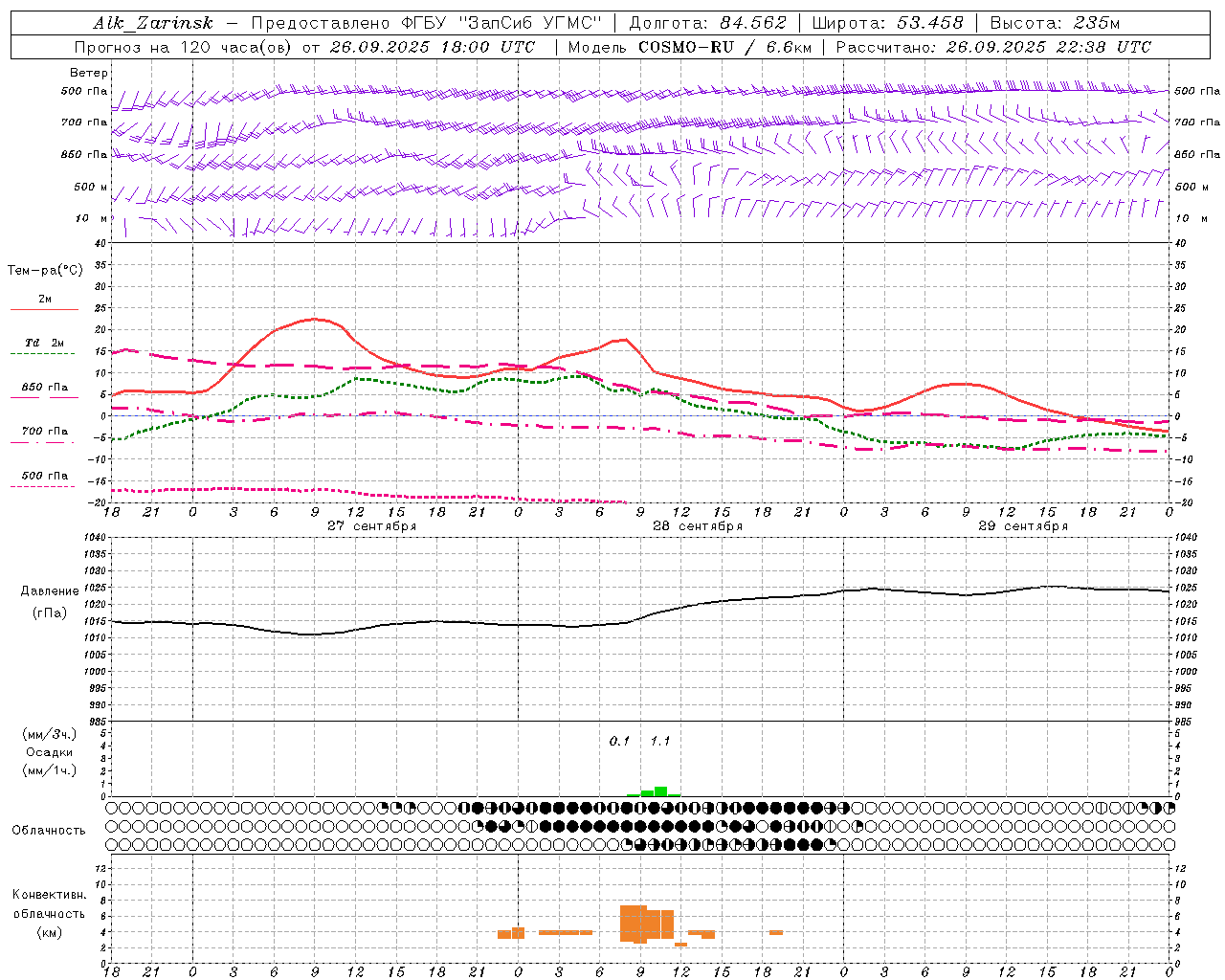Image resolution: width=1225 pixels, height=980 pixels.
Task: Click the Широта: 53.458 value
Action: (887, 23)
